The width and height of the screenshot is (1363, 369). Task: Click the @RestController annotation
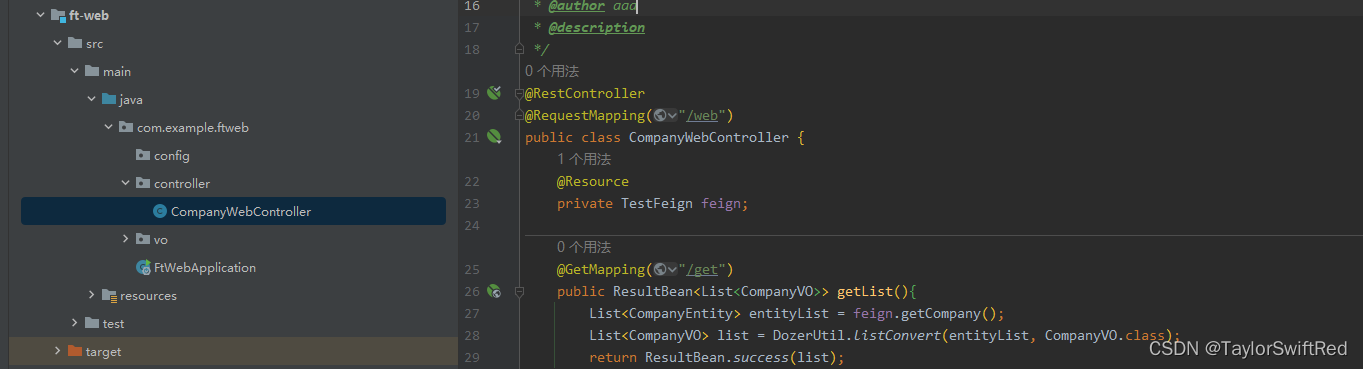click(585, 93)
